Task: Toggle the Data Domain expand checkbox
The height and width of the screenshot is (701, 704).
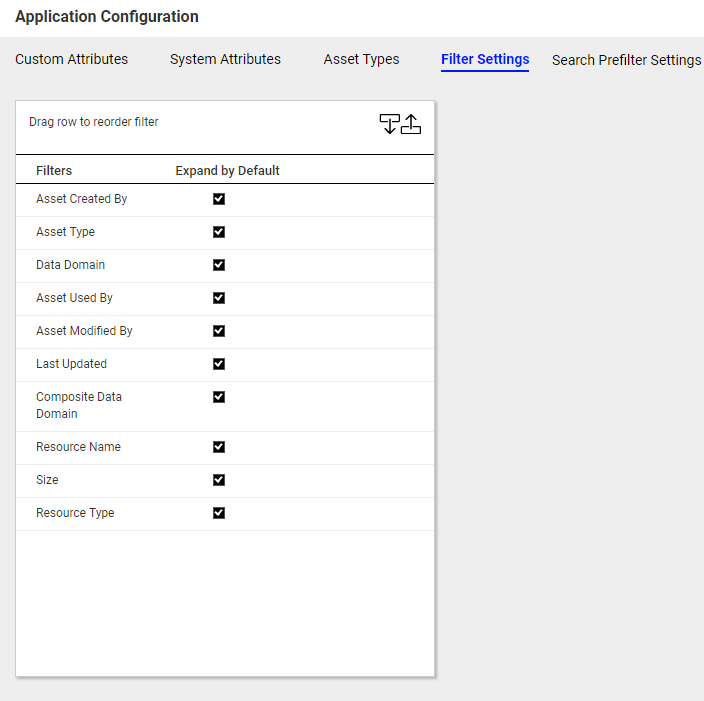Action: click(x=219, y=265)
